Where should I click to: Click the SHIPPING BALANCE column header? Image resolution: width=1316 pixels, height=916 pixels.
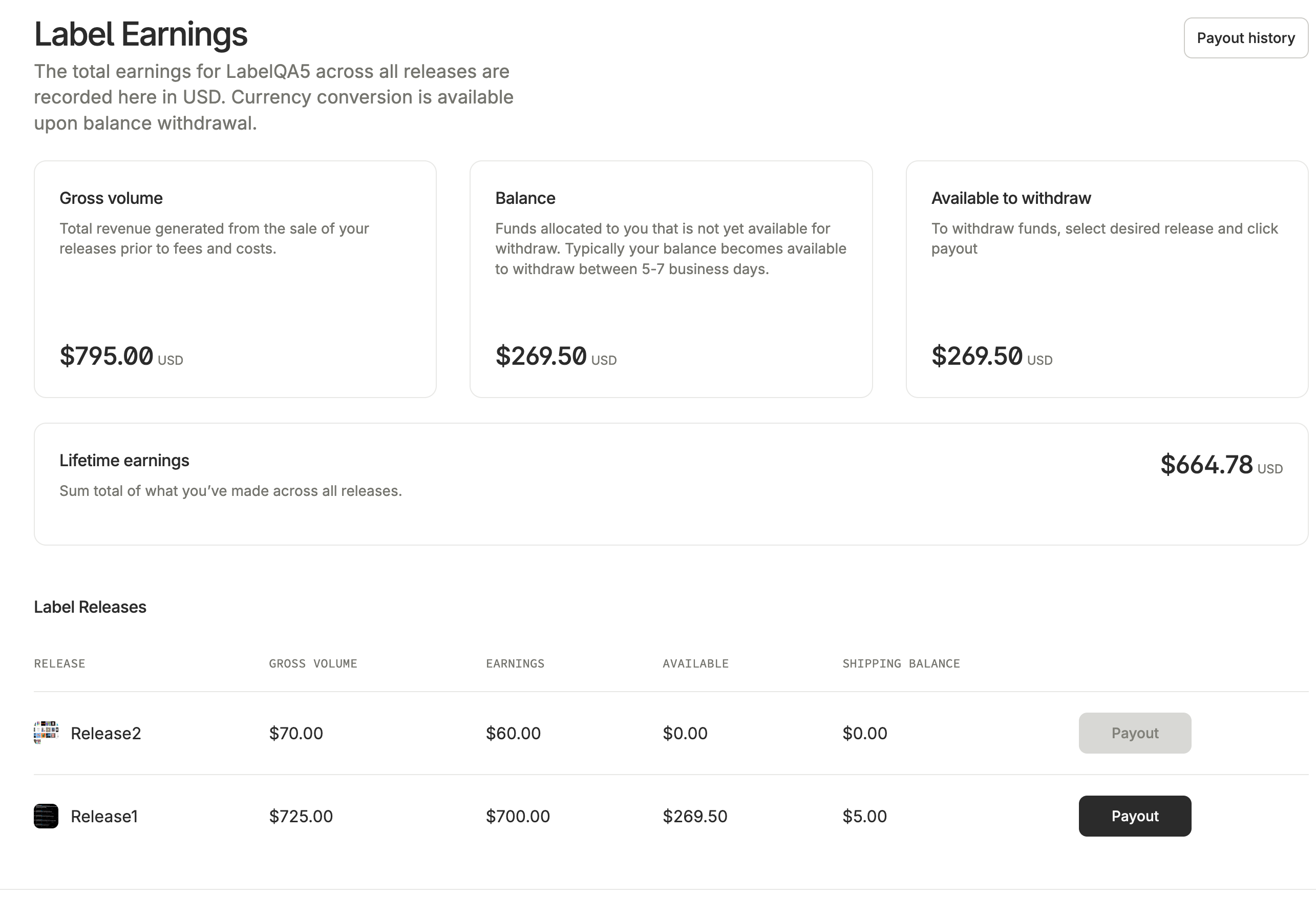click(x=900, y=663)
